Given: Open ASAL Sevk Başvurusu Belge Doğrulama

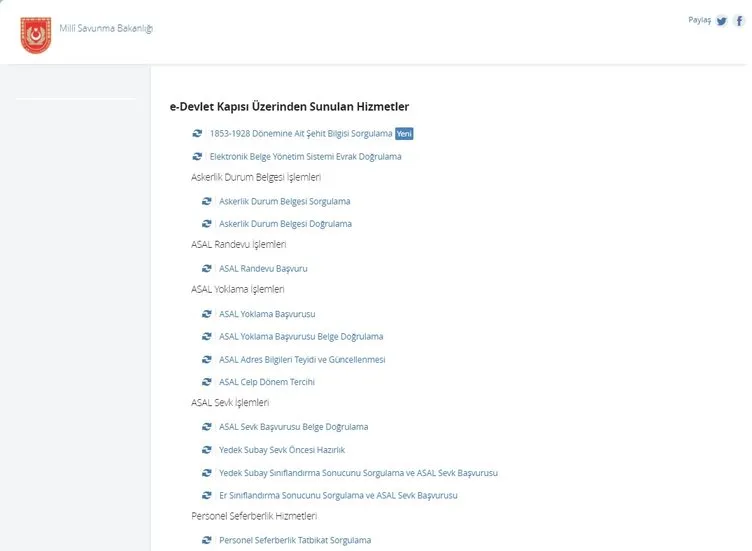Looking at the screenshot, I should coord(293,427).
